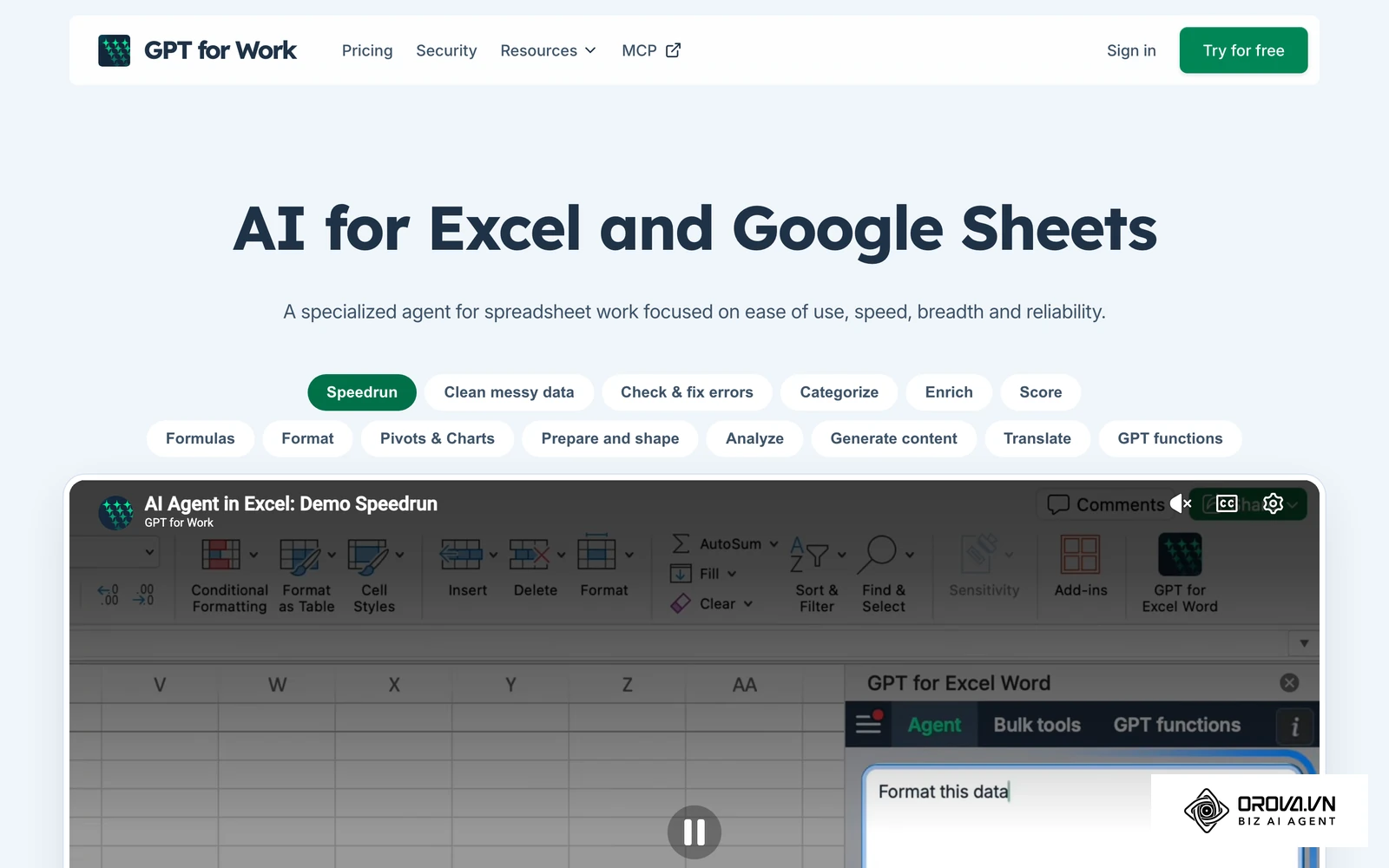
Task: Click the Add-ins icon
Action: coord(1080,555)
